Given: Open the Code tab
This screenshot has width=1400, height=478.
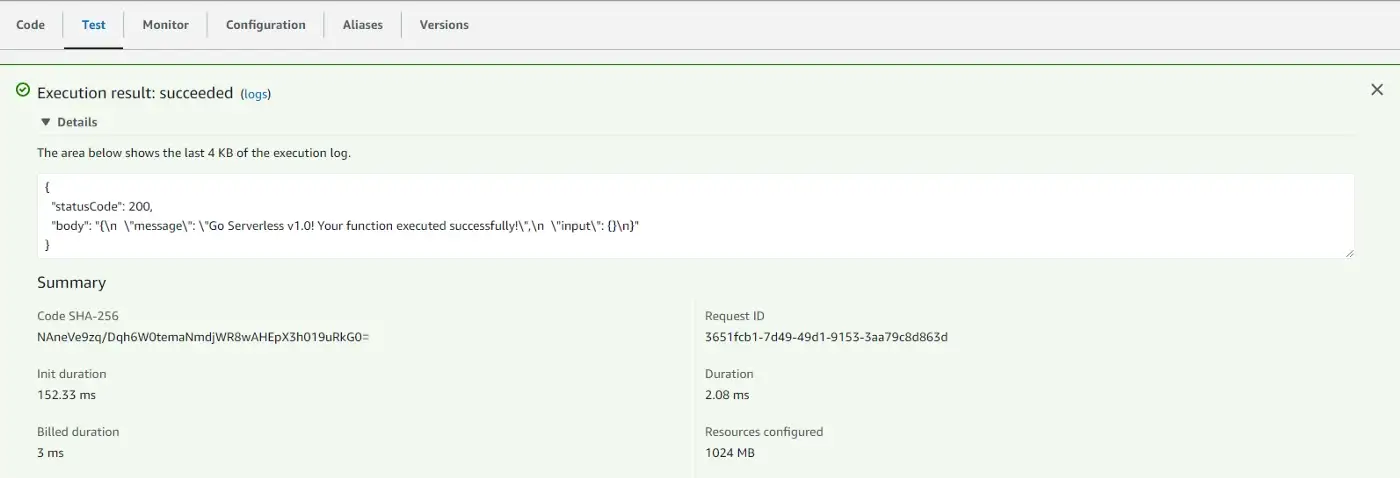Looking at the screenshot, I should point(31,25).
